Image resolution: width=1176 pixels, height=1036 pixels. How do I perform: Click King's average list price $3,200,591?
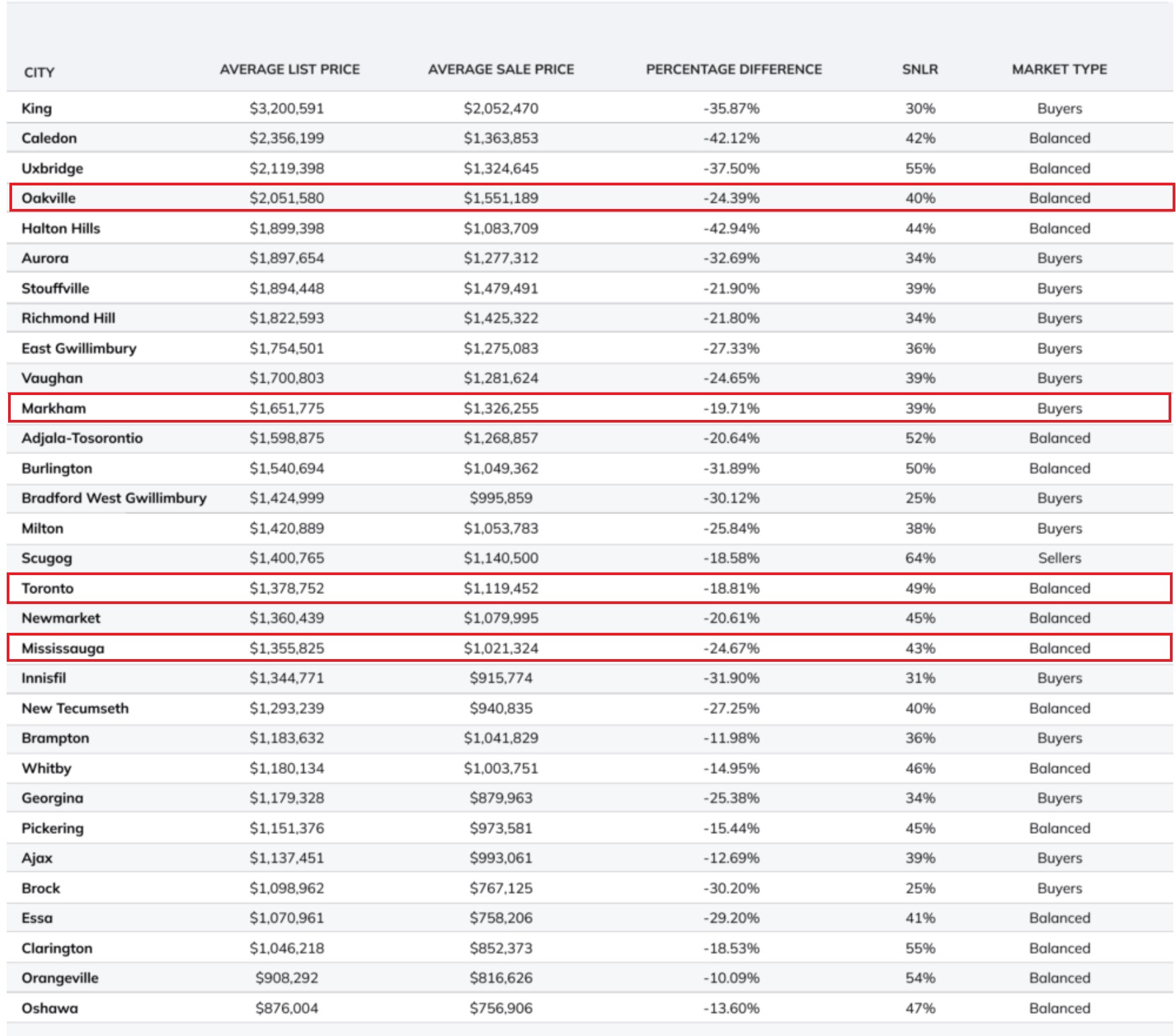286,109
